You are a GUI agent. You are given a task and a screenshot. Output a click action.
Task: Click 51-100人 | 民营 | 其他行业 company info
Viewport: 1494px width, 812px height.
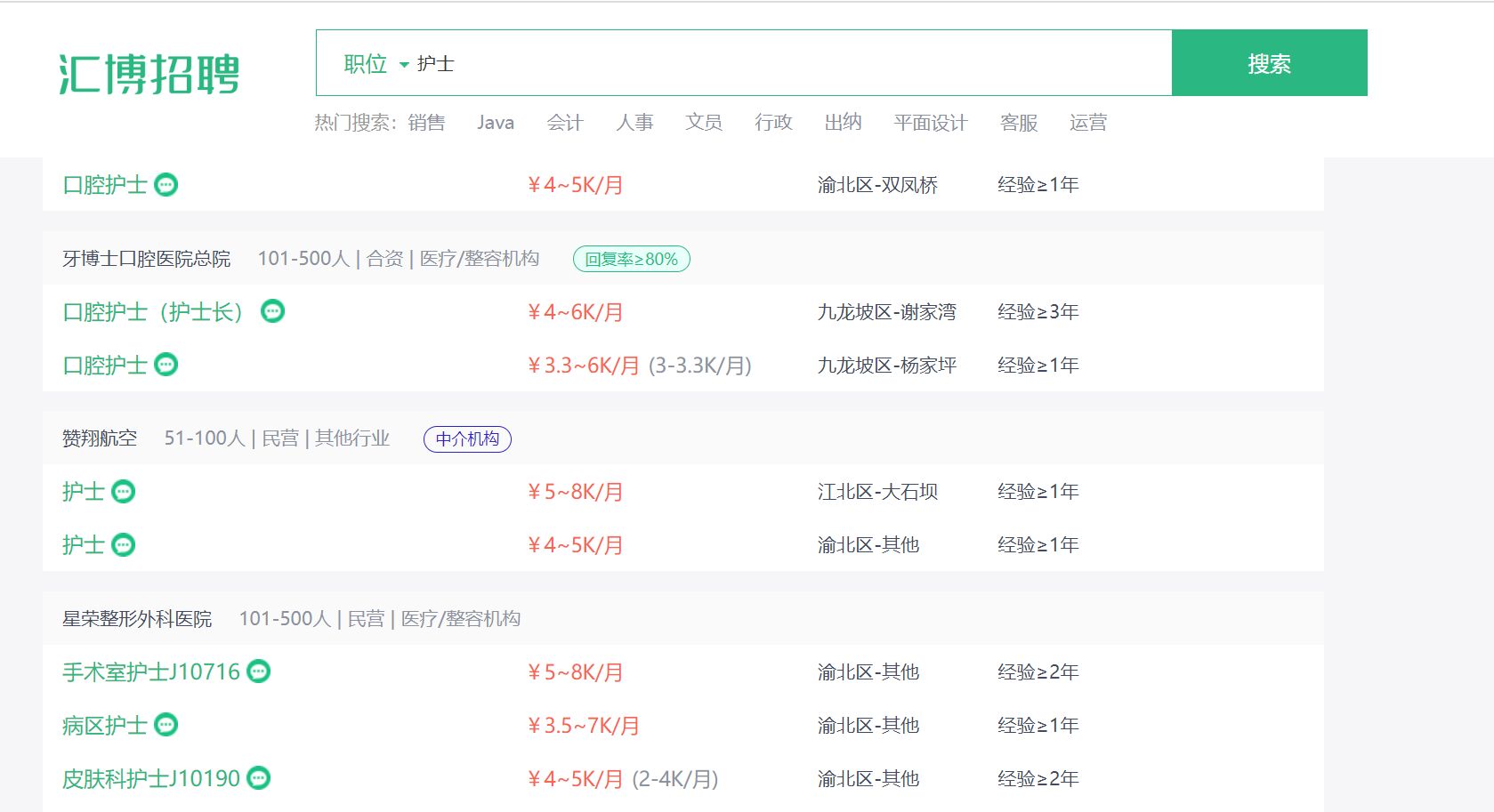pos(277,438)
